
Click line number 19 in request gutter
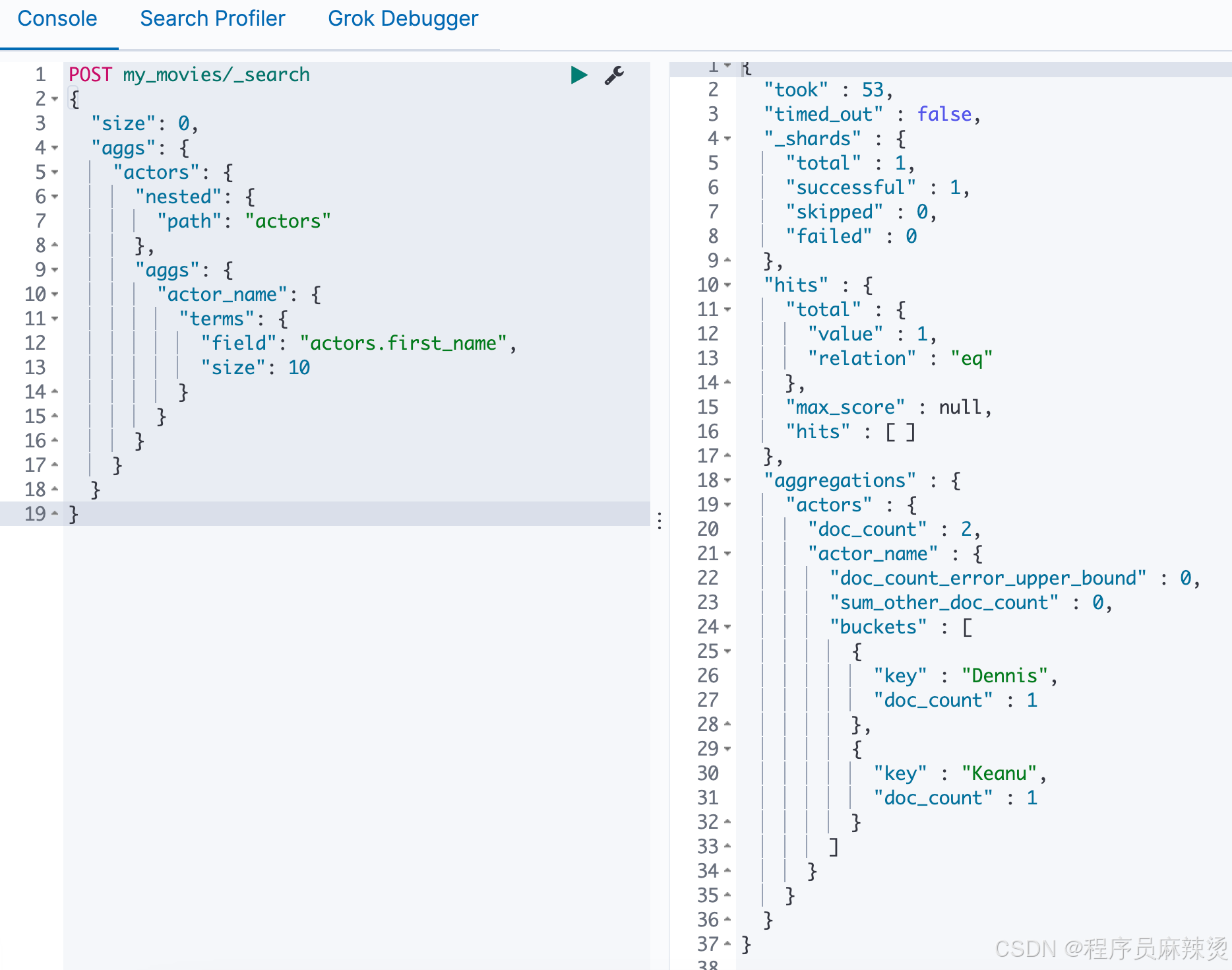(35, 514)
